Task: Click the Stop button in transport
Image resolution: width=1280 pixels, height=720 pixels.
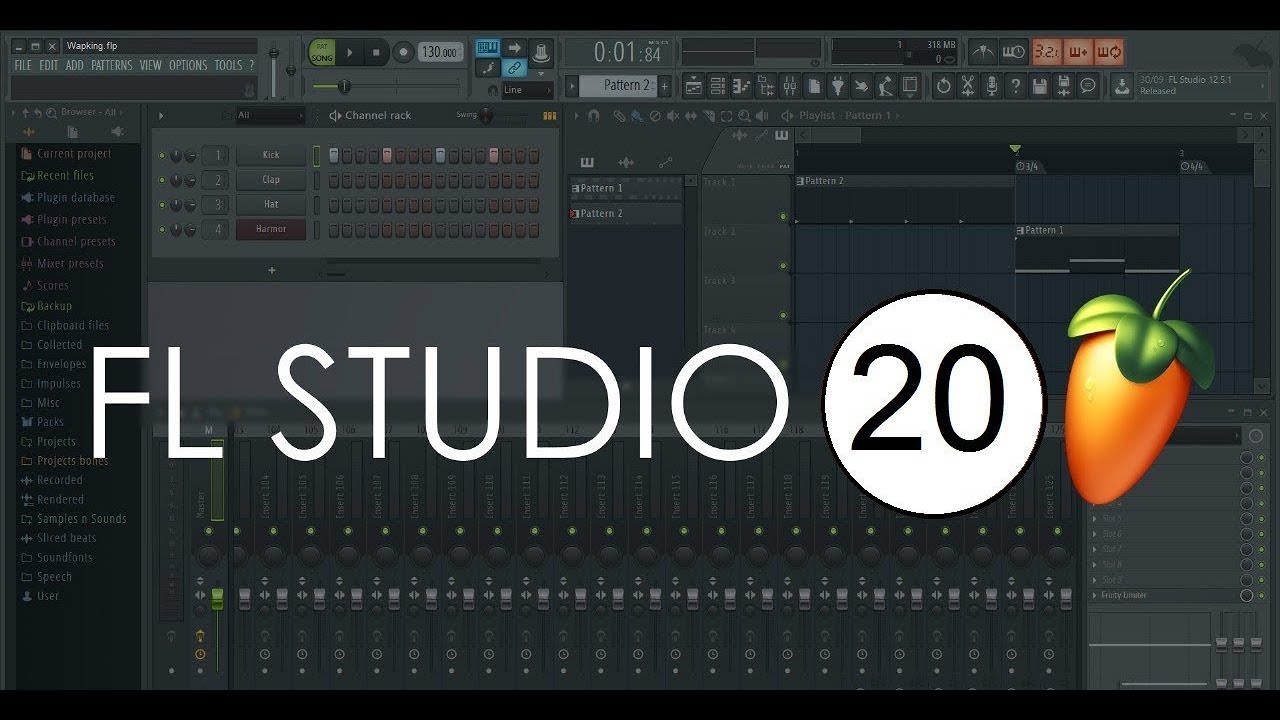Action: click(x=376, y=52)
